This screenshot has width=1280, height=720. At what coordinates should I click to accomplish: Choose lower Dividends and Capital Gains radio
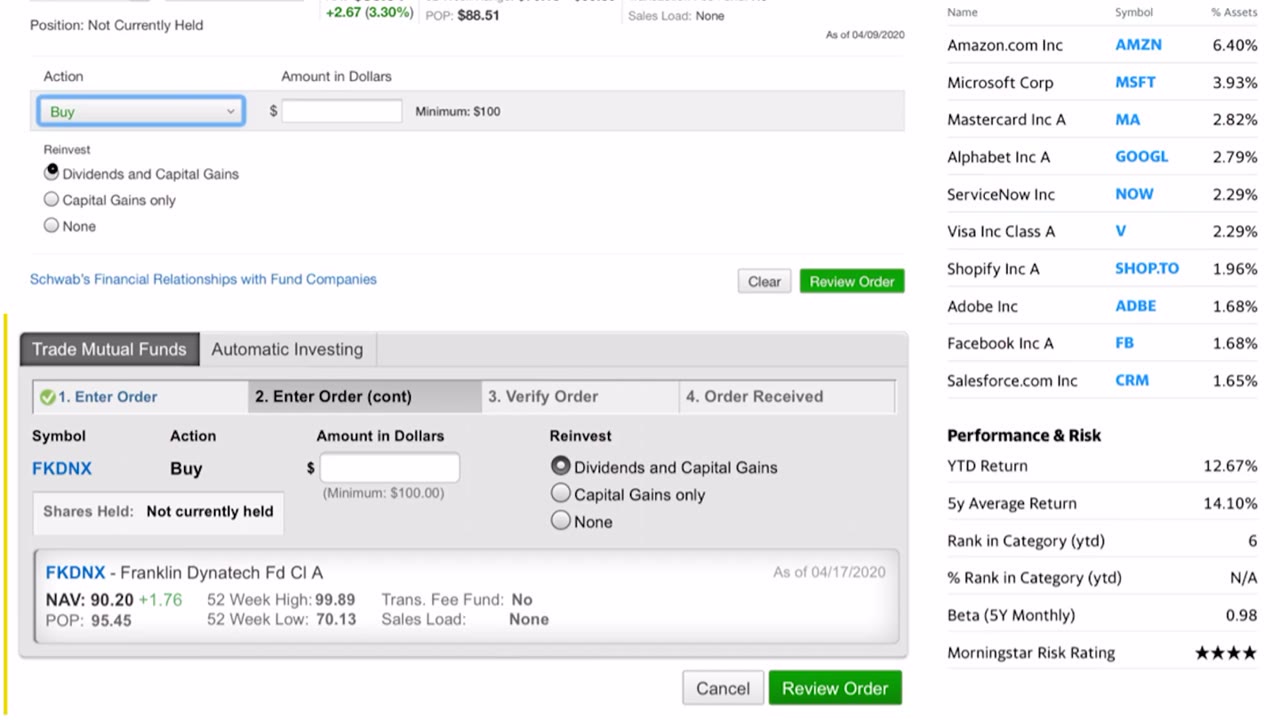coord(561,466)
